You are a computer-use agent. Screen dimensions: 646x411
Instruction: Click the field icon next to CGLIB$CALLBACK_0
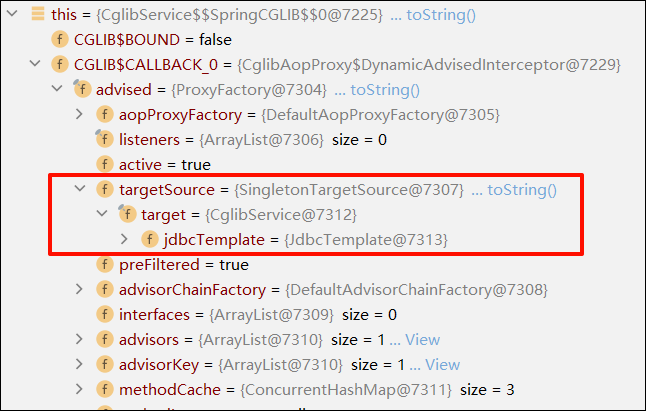click(x=59, y=64)
